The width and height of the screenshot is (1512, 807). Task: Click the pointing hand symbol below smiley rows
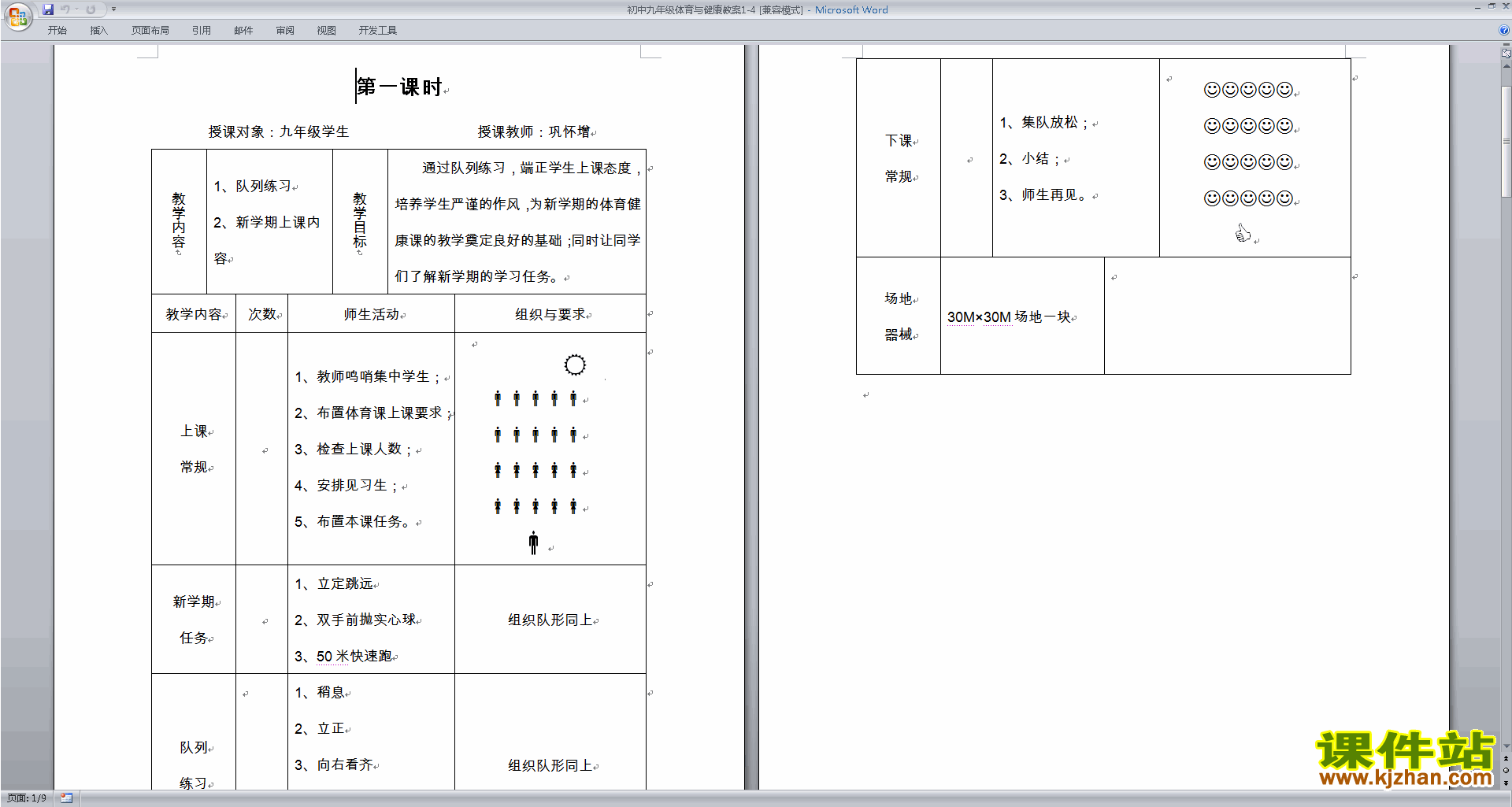click(x=1243, y=233)
